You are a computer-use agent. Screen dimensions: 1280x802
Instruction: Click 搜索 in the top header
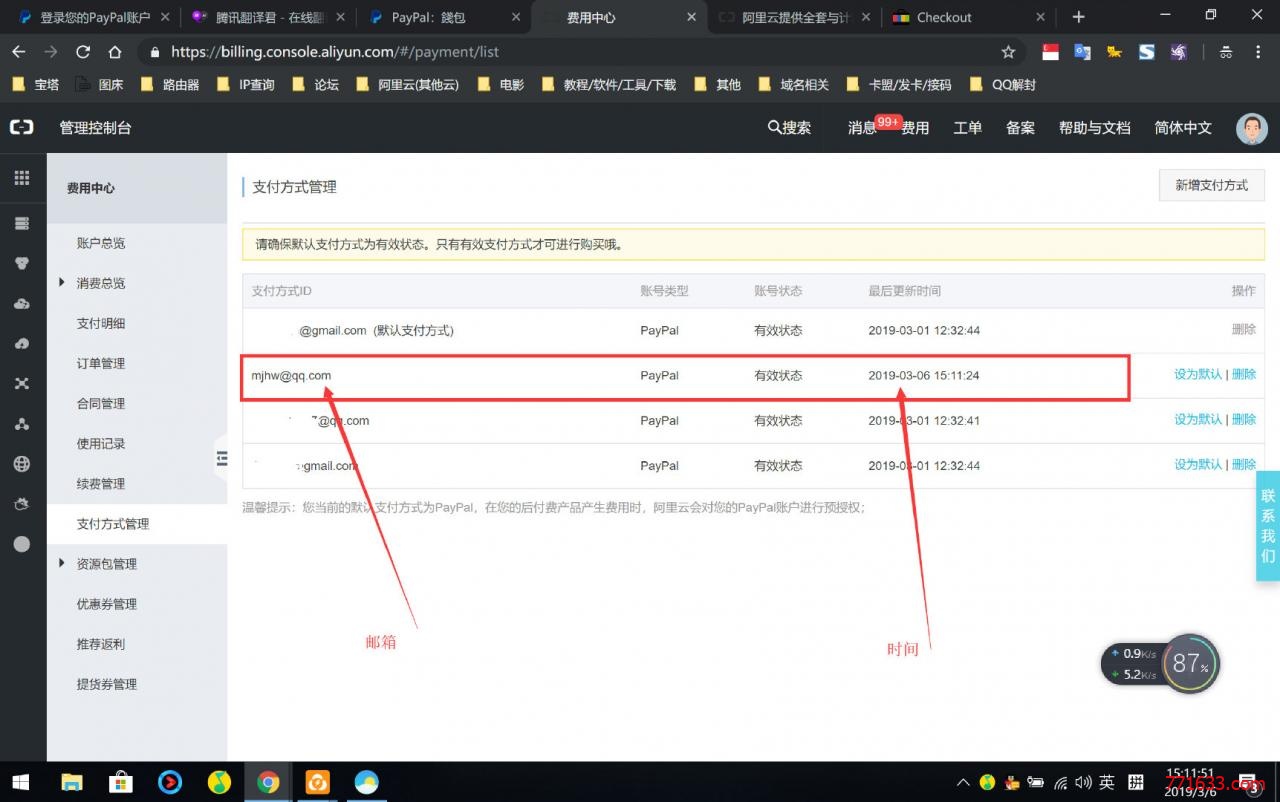click(789, 128)
